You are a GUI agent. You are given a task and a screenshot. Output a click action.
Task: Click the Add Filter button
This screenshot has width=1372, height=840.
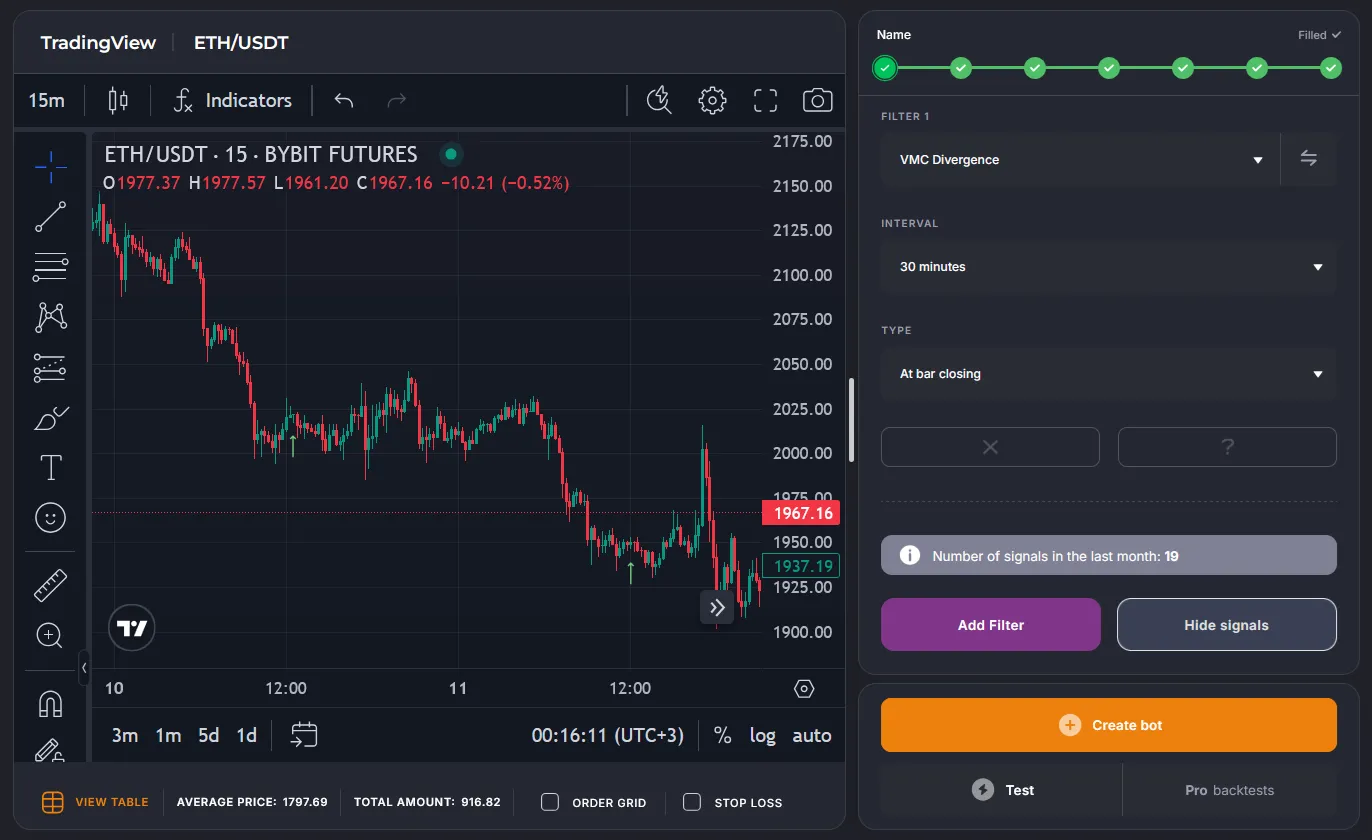tap(990, 625)
